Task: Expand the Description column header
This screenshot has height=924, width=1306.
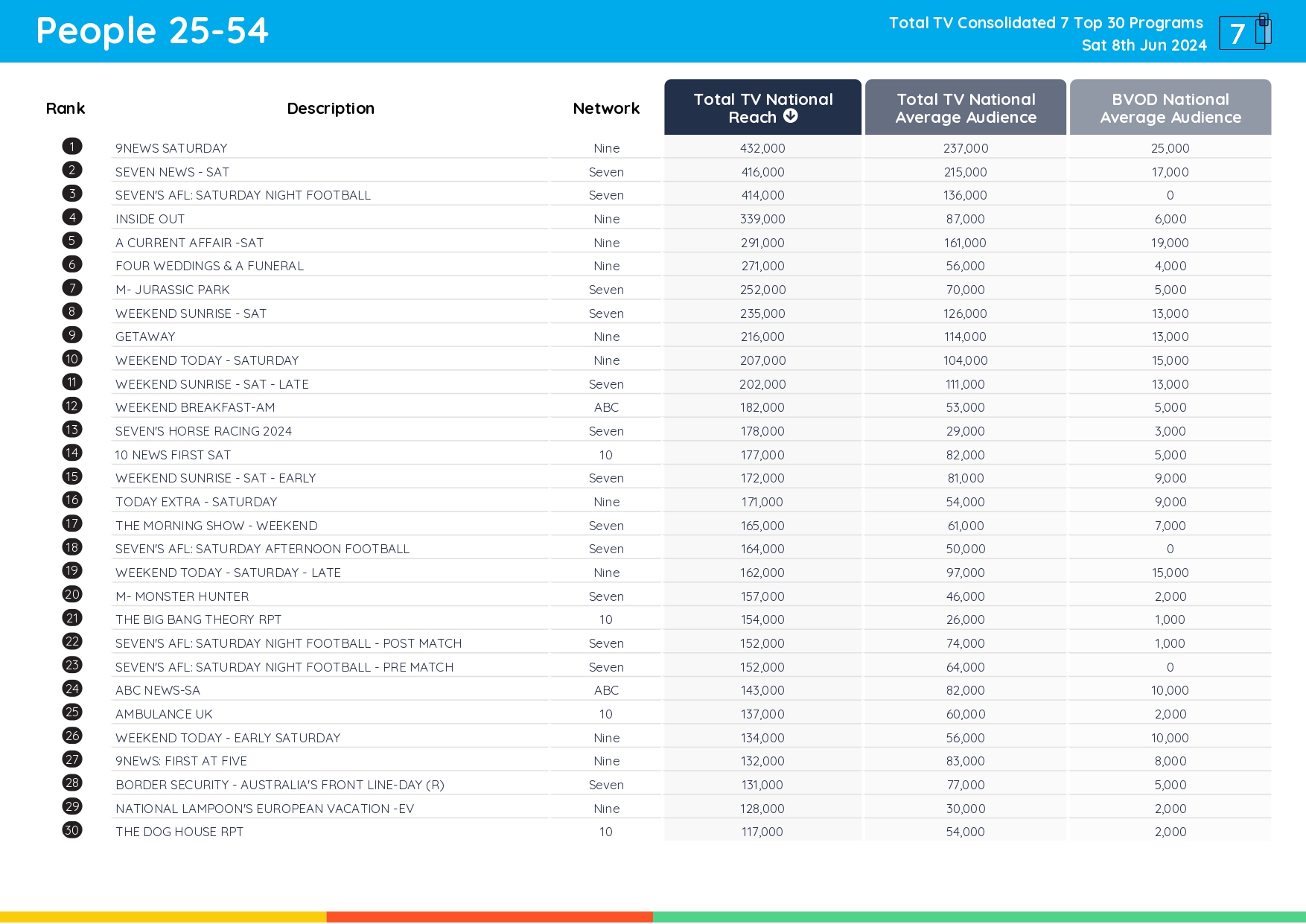Action: click(331, 108)
